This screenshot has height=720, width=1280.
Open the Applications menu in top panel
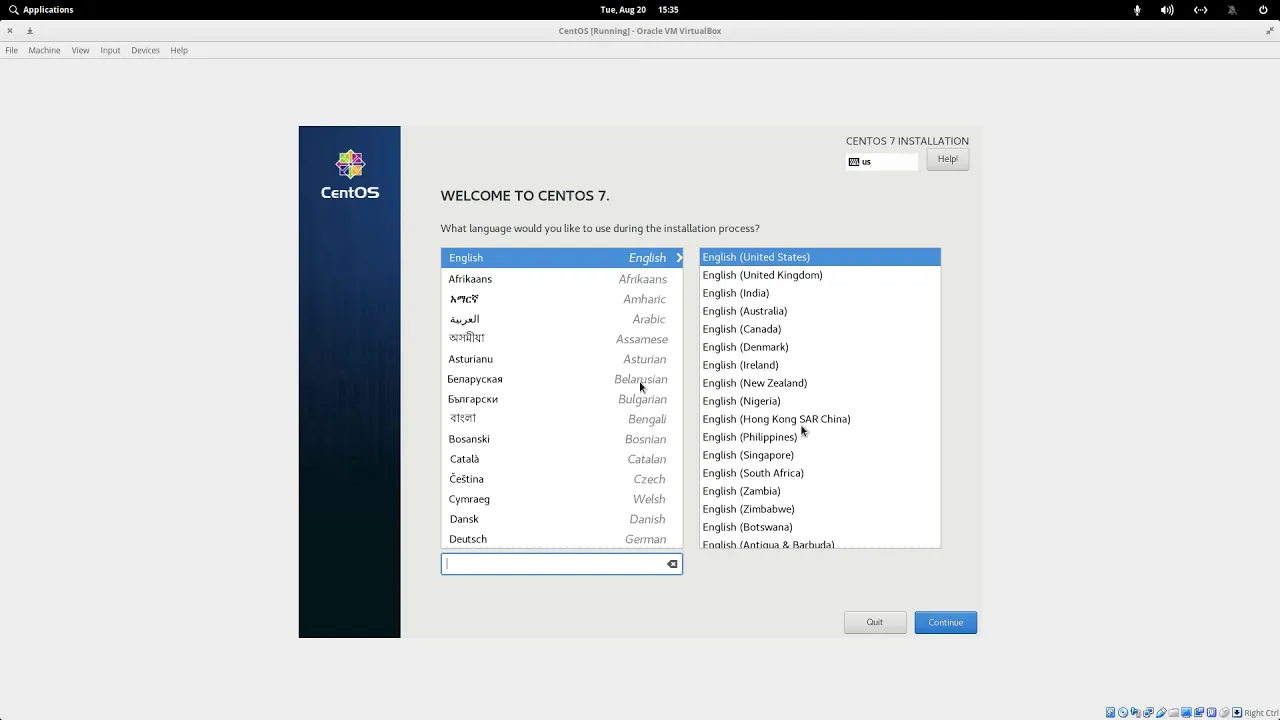click(x=40, y=9)
